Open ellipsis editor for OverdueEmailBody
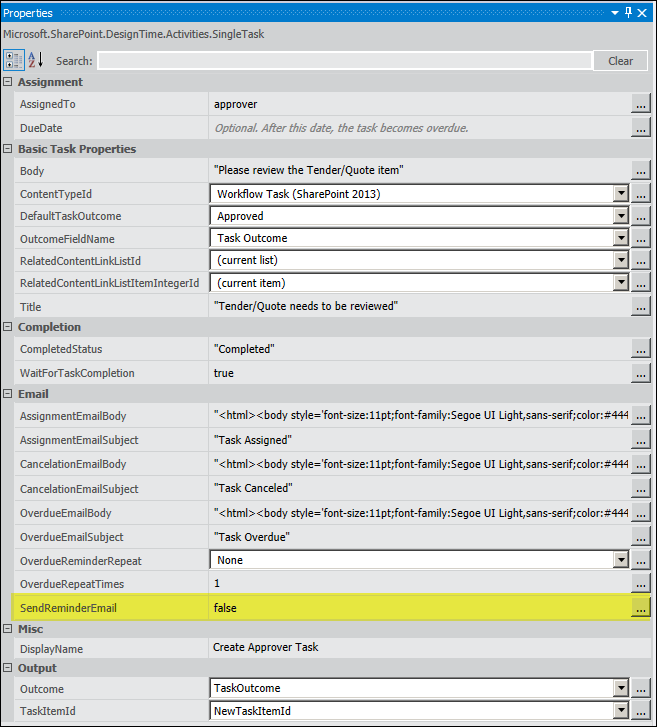This screenshot has height=727, width=657. click(641, 513)
